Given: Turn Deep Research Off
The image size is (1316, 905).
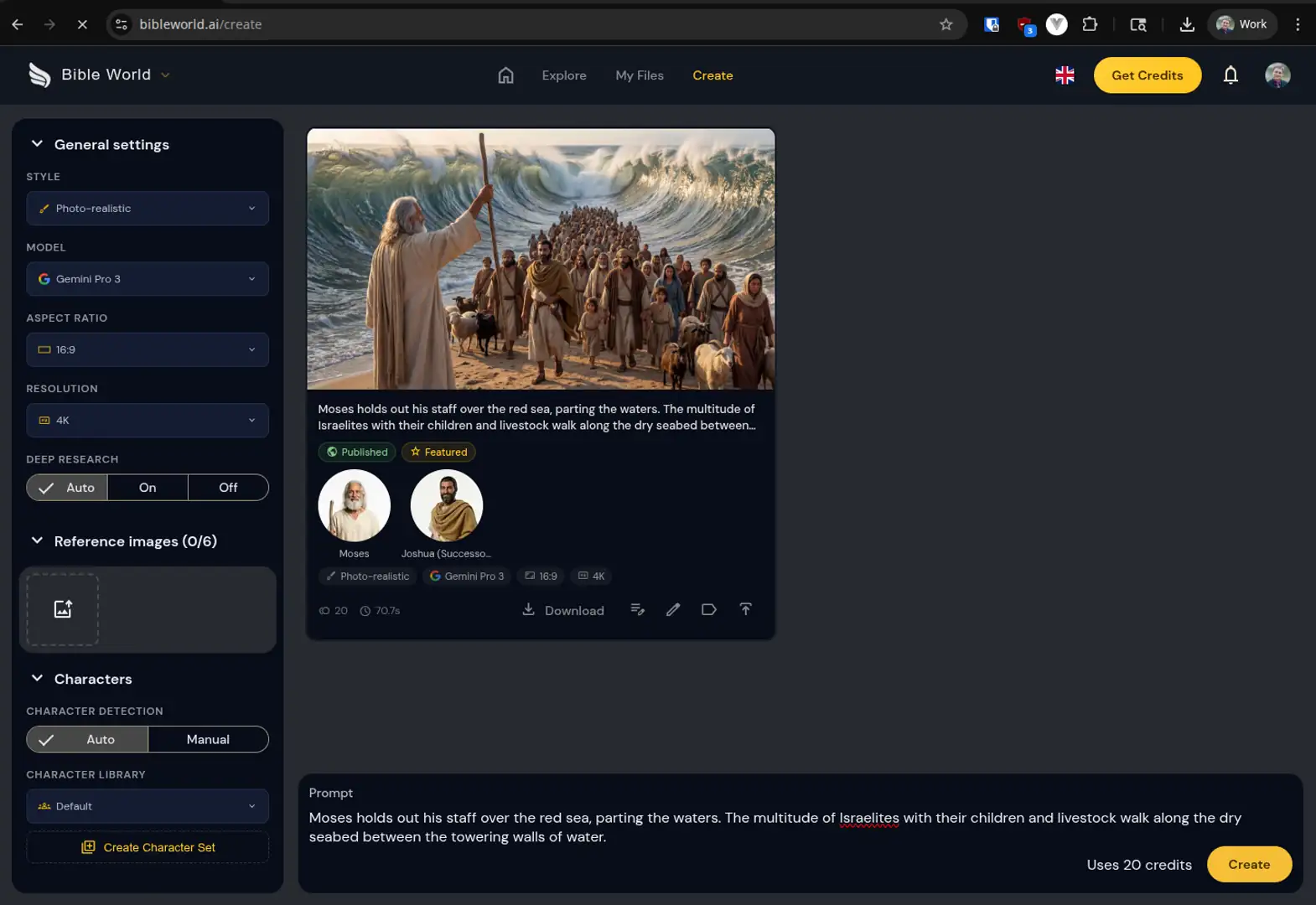Looking at the screenshot, I should [228, 488].
